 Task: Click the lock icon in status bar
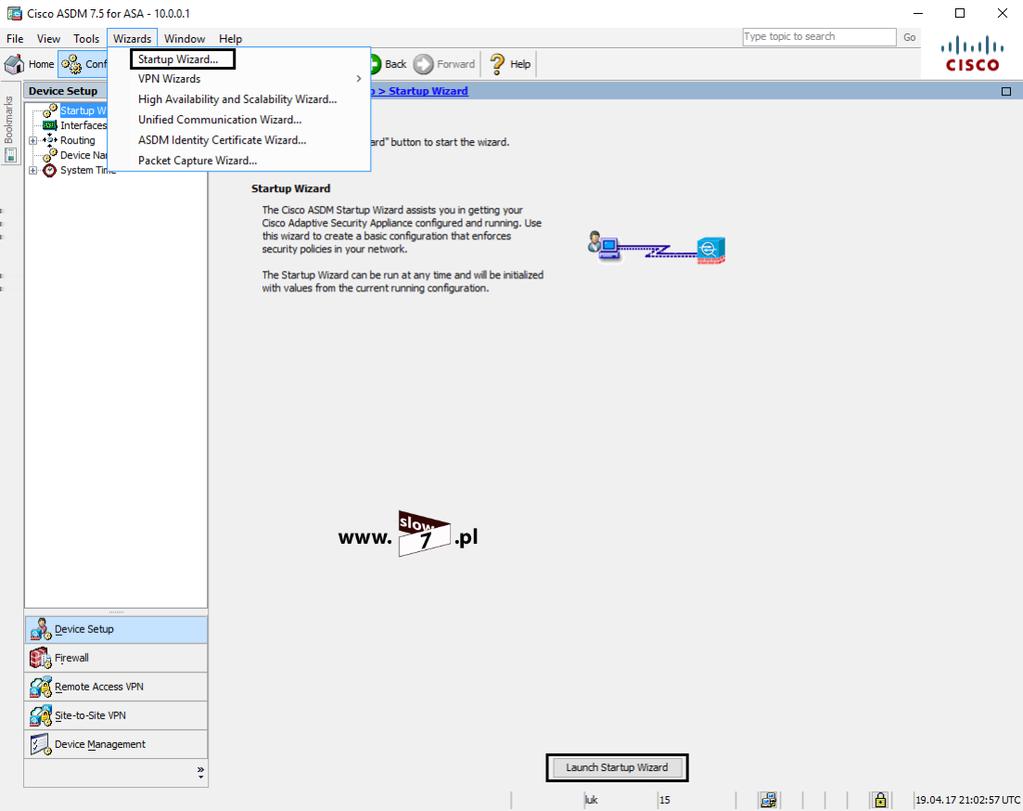880,799
